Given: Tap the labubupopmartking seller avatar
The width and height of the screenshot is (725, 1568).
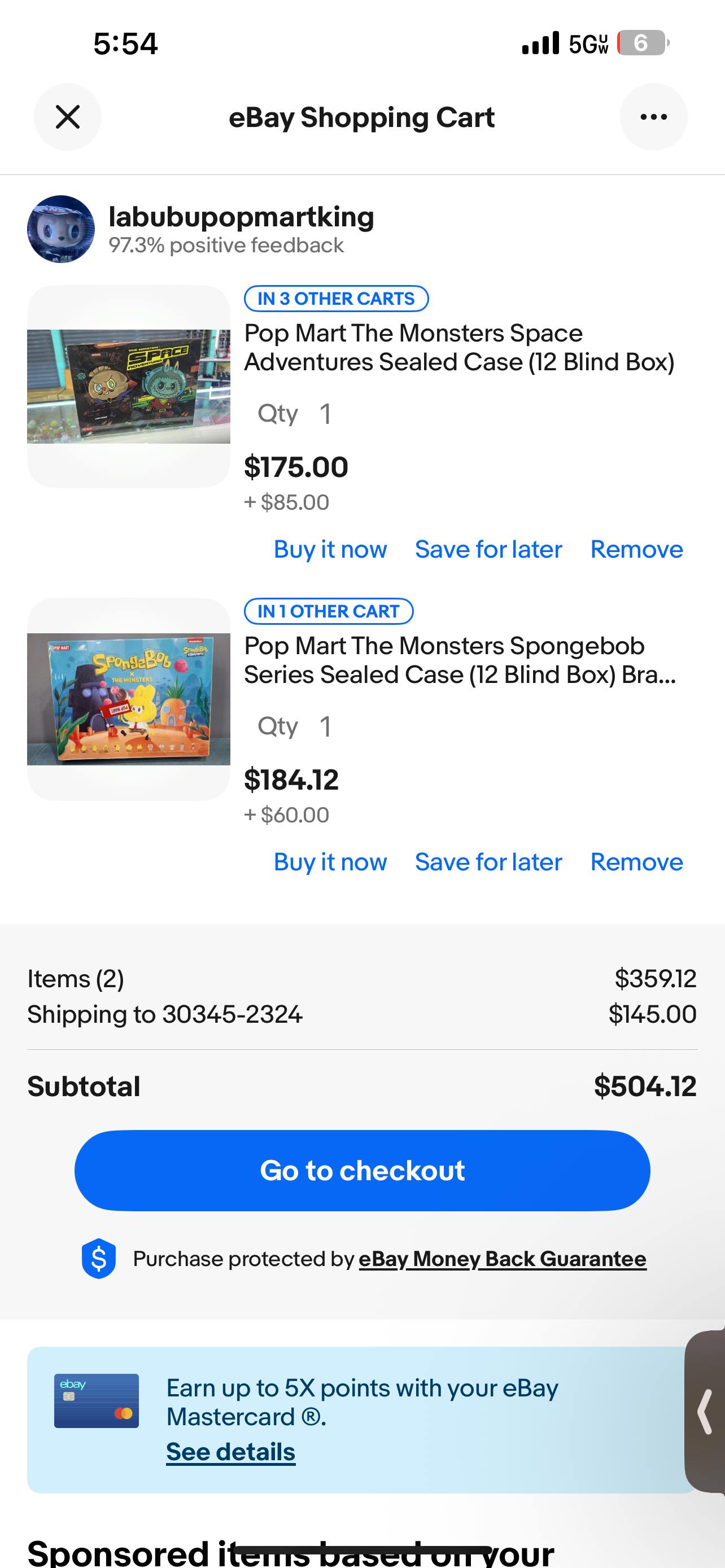Looking at the screenshot, I should point(61,229).
